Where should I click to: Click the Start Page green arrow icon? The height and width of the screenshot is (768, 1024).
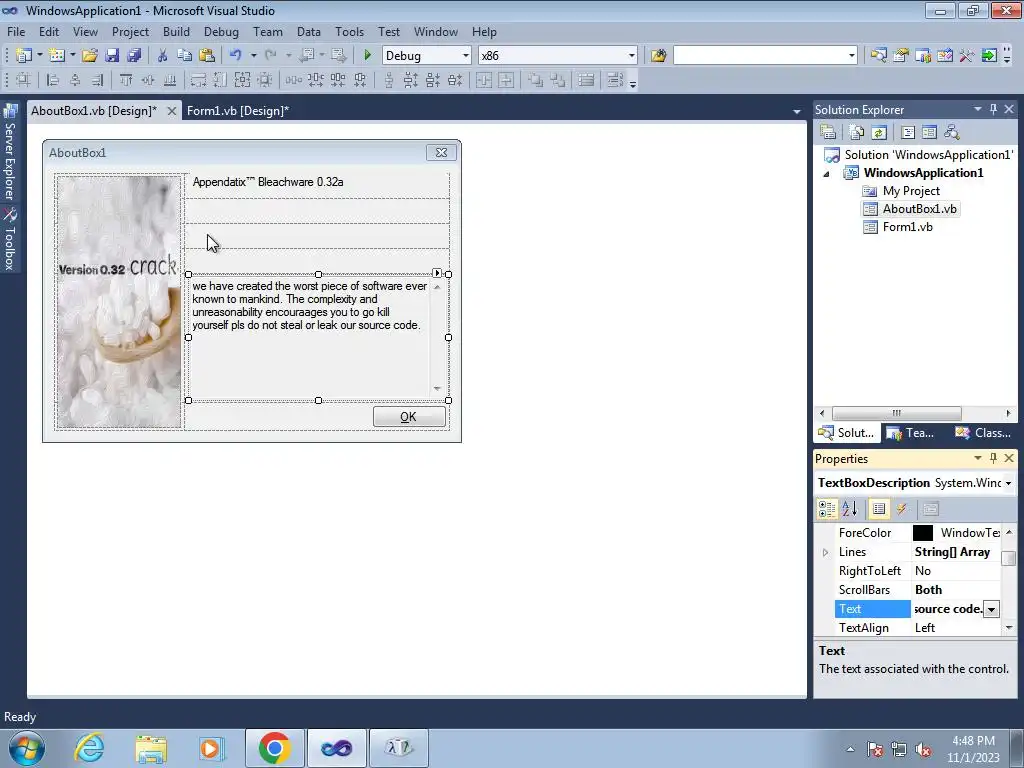pyautogui.click(x=989, y=56)
